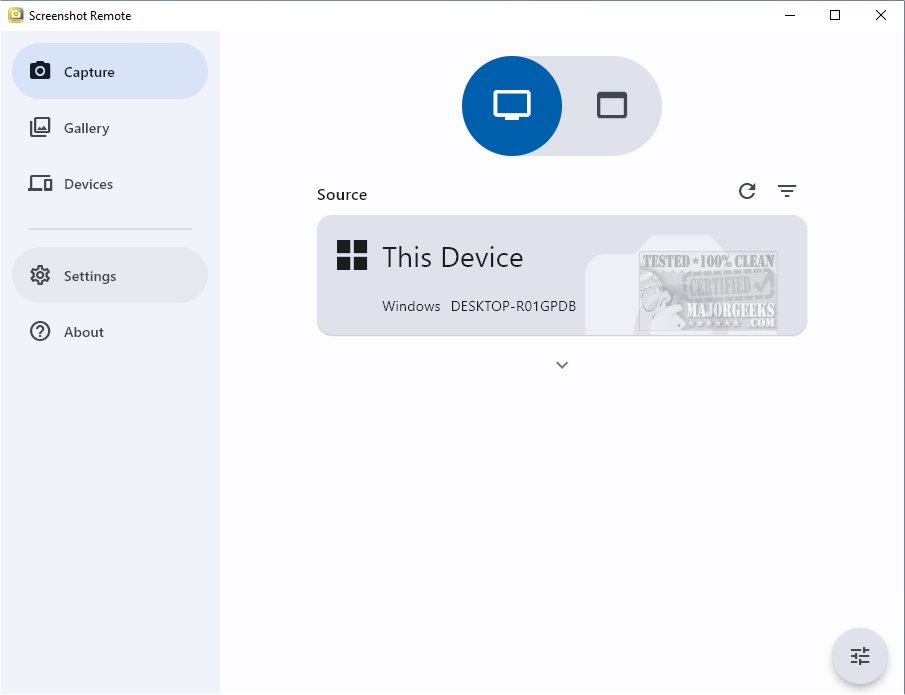This screenshot has width=905, height=695.
Task: Expand the This Device source details
Action: [x=561, y=365]
